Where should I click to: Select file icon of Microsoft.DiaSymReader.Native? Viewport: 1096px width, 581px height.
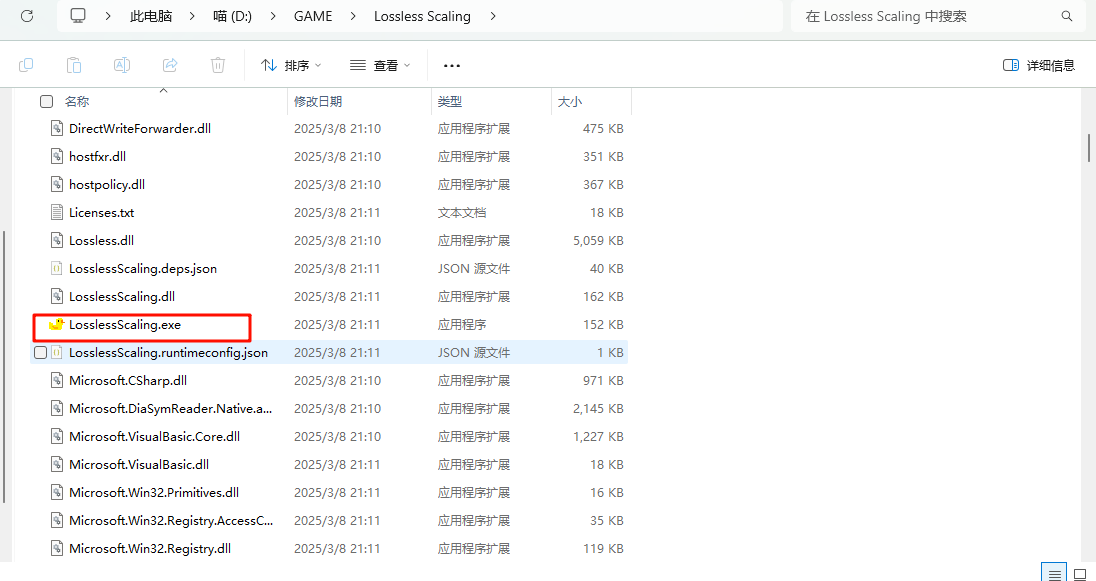tap(57, 408)
